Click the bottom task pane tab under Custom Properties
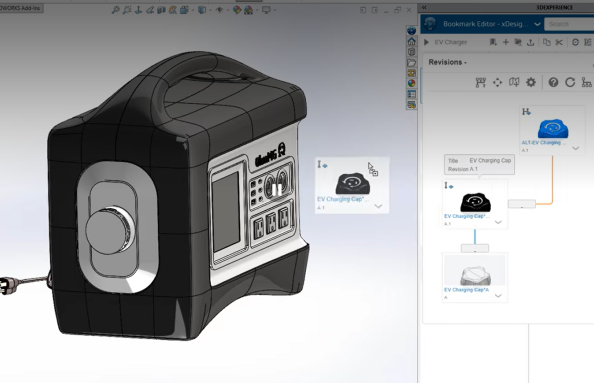Viewport: 594px width, 383px height. point(411,104)
